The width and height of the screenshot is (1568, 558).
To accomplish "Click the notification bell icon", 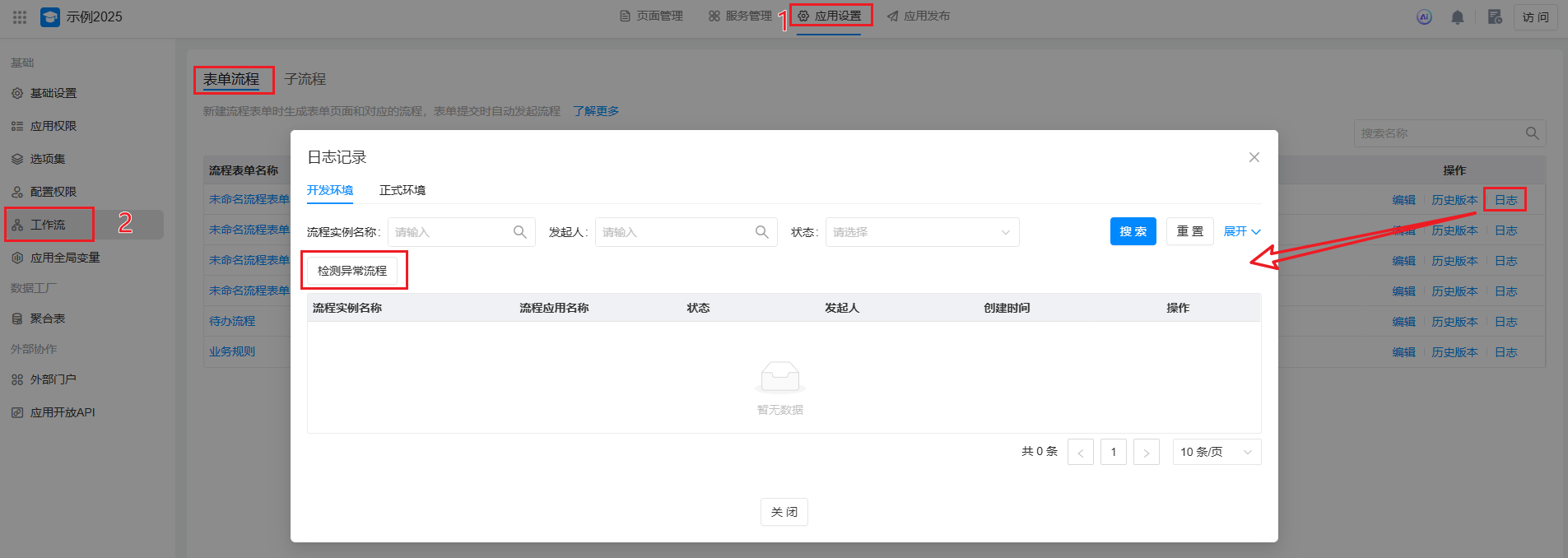I will 1457,17.
